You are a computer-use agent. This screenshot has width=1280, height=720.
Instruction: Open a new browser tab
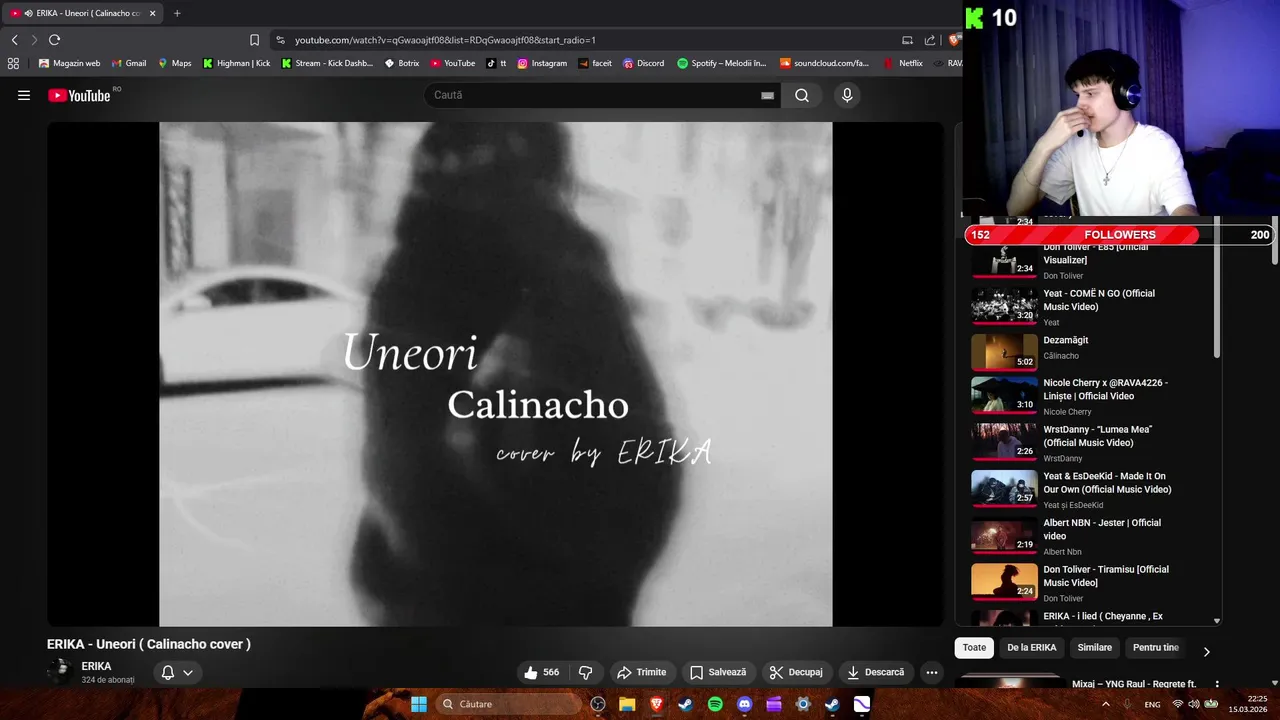tap(177, 13)
